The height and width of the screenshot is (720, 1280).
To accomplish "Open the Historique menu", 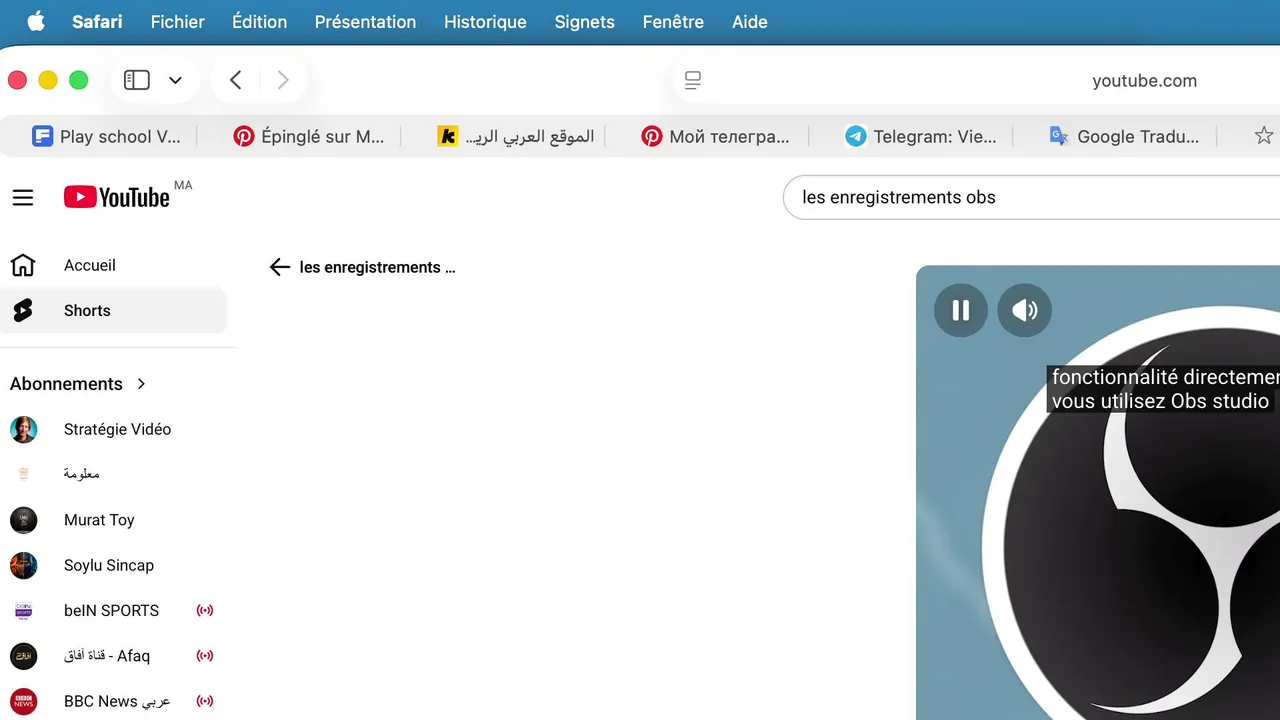I will click(x=485, y=22).
